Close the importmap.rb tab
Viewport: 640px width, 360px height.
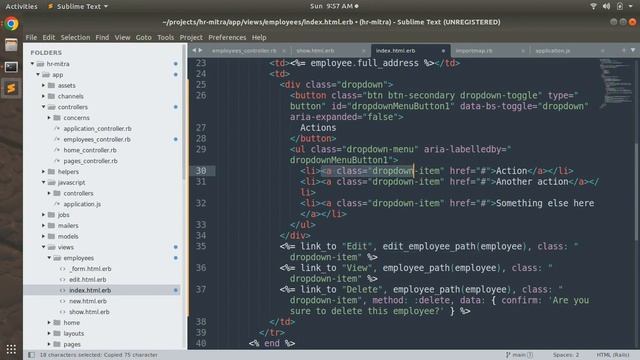pos(523,51)
